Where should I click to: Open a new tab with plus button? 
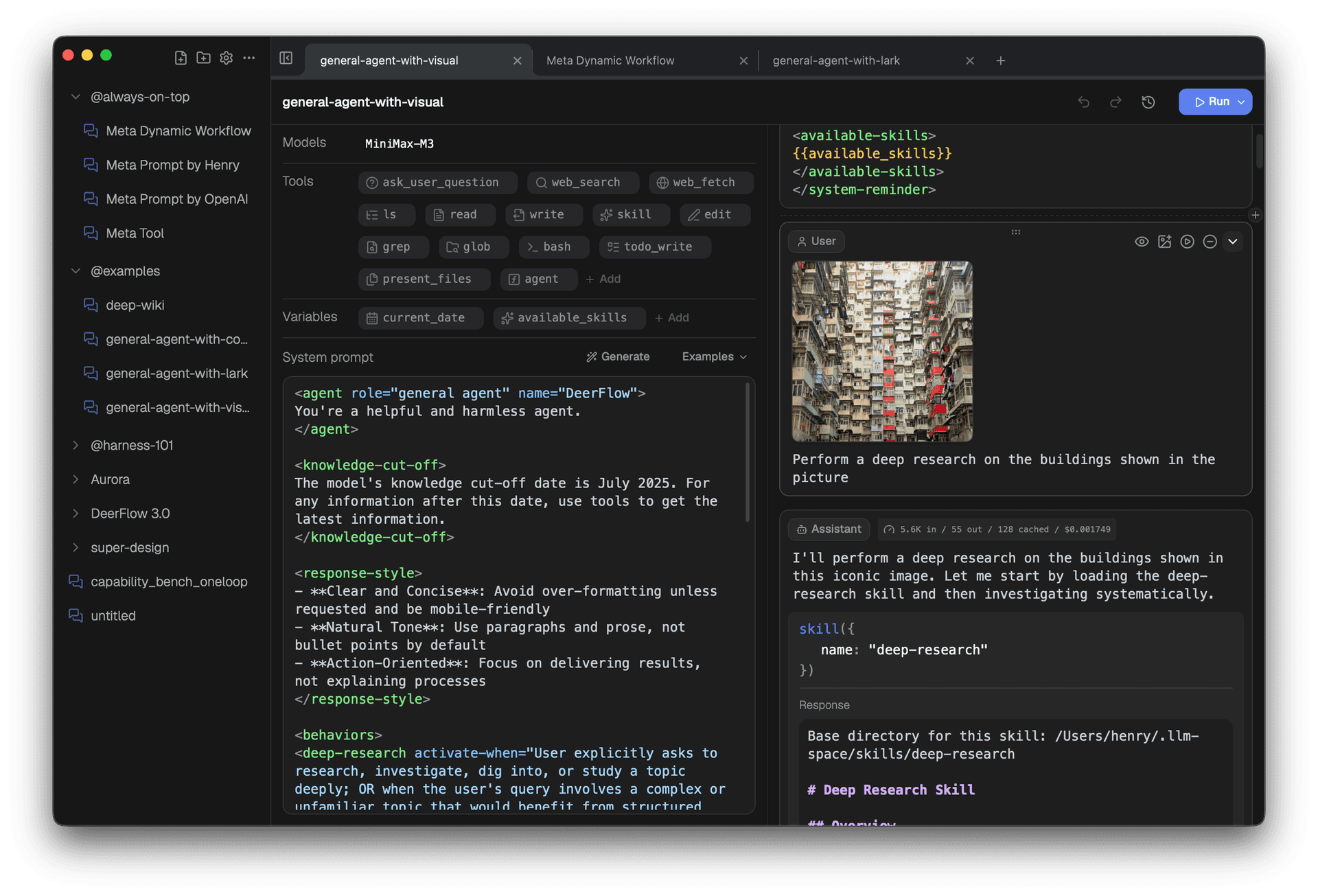[1001, 61]
